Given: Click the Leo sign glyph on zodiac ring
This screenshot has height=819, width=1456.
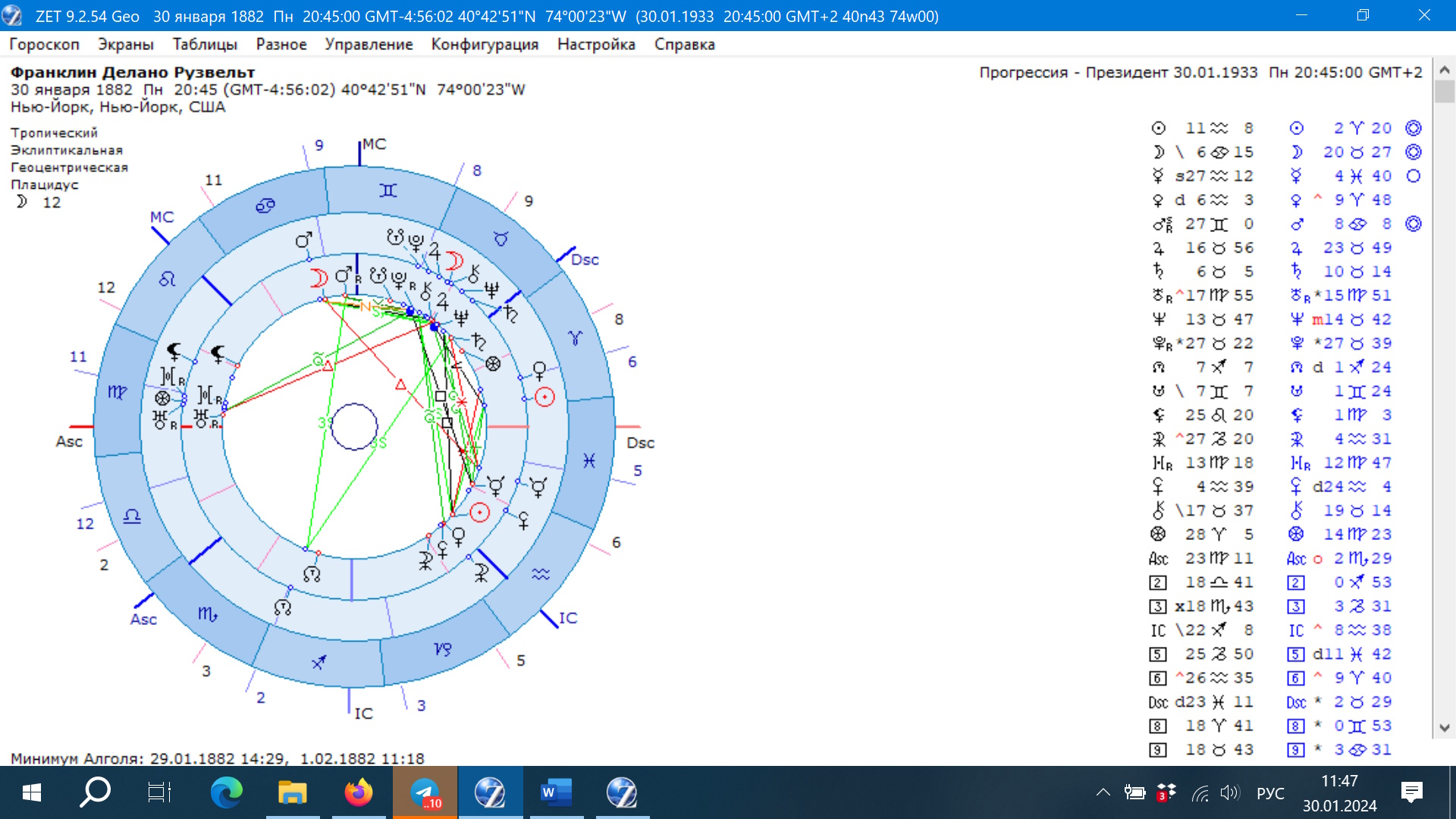Looking at the screenshot, I should pos(167,280).
